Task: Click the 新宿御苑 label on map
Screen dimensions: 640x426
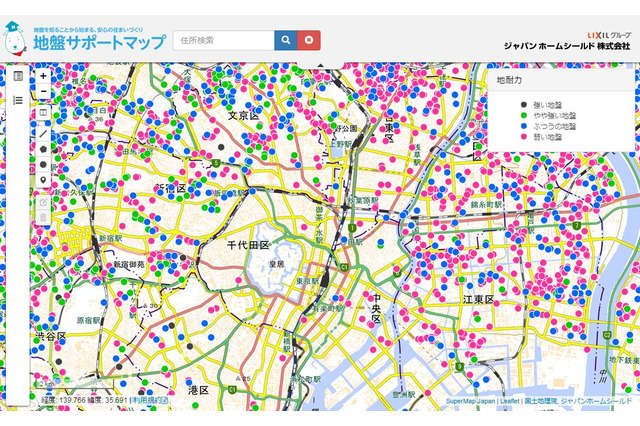Action: (x=129, y=264)
